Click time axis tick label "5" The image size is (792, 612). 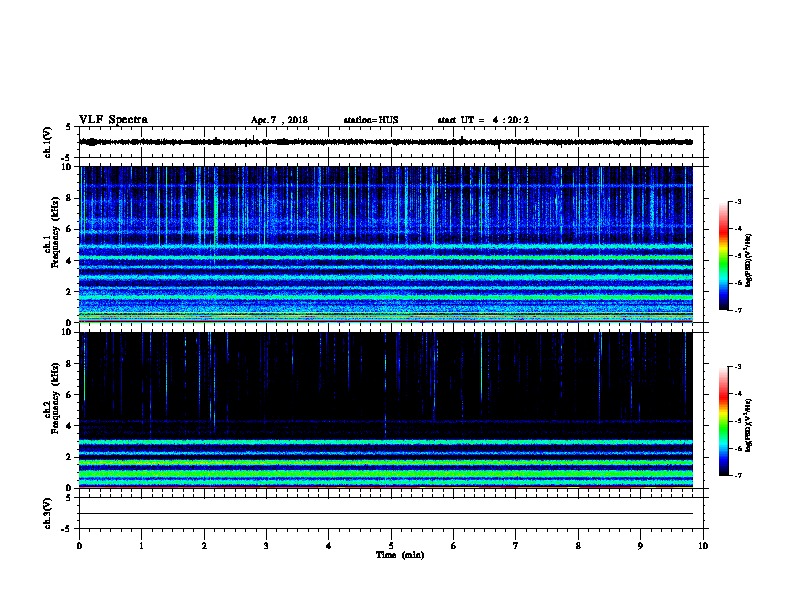(391, 546)
